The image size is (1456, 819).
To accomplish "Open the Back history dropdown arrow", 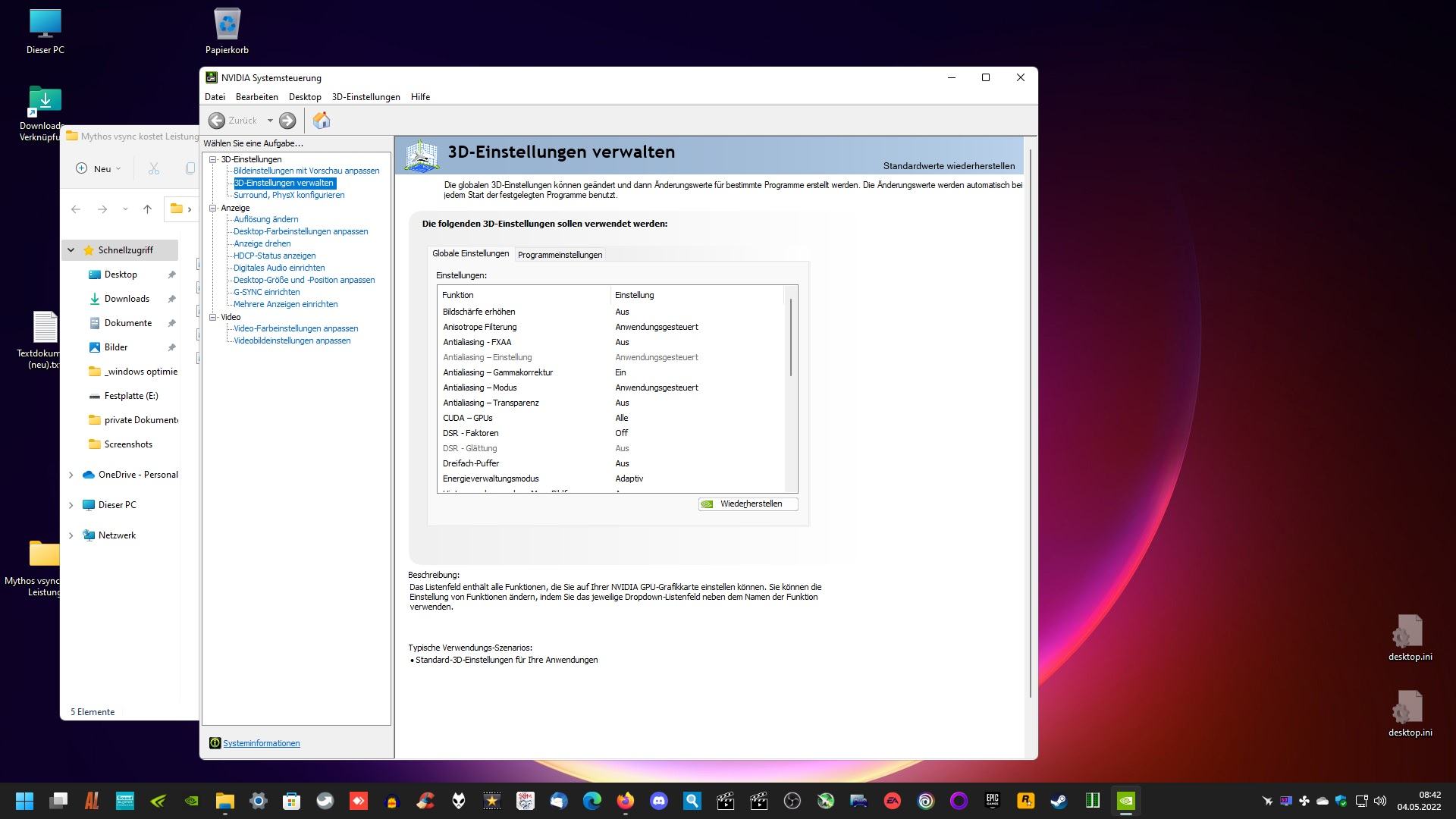I will 270,121.
